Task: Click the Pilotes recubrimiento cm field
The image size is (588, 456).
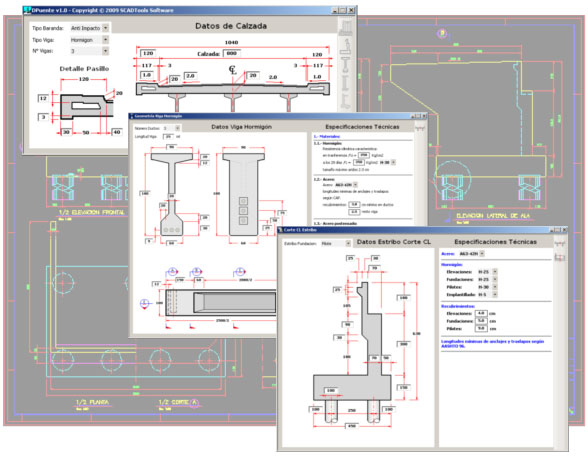Action: (481, 328)
